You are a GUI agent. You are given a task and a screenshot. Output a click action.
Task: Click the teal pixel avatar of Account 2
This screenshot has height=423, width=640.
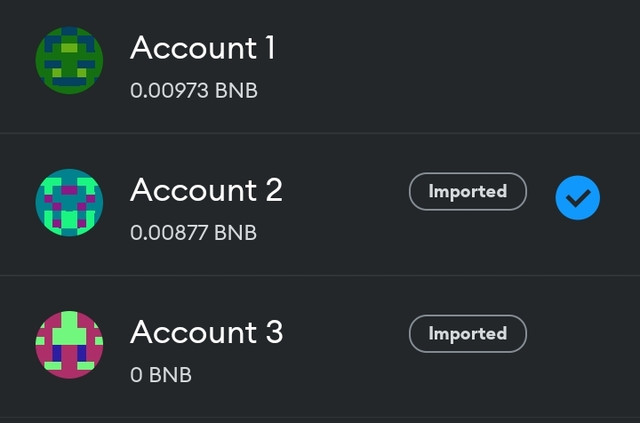(x=69, y=203)
